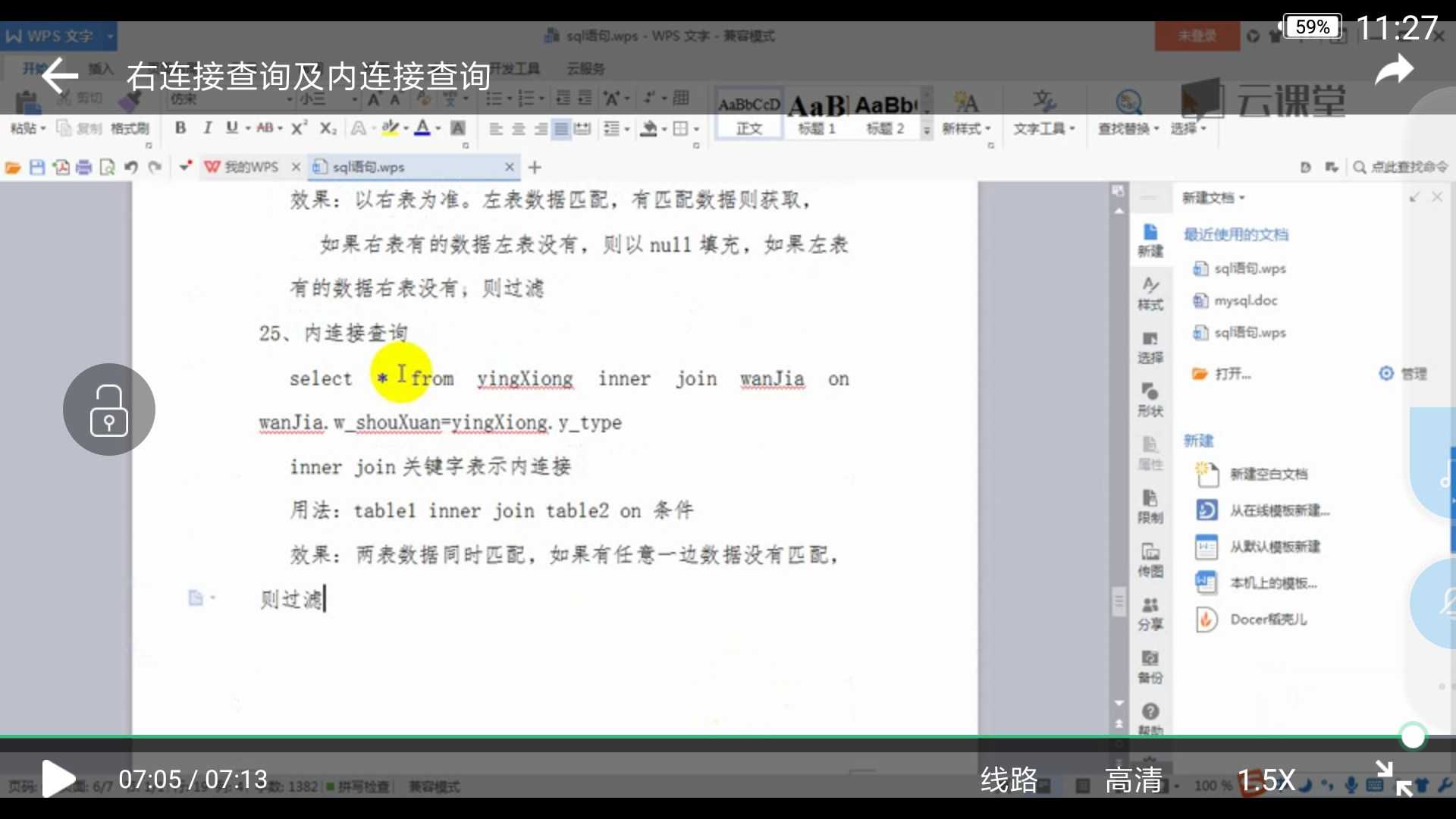Click the 传图 sidebar icon
Viewport: 1456px width, 819px height.
(1150, 560)
